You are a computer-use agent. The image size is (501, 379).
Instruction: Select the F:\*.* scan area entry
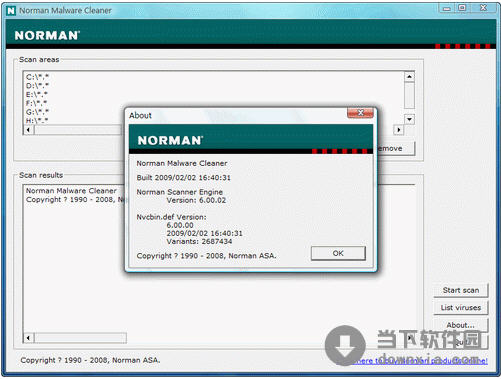36,103
